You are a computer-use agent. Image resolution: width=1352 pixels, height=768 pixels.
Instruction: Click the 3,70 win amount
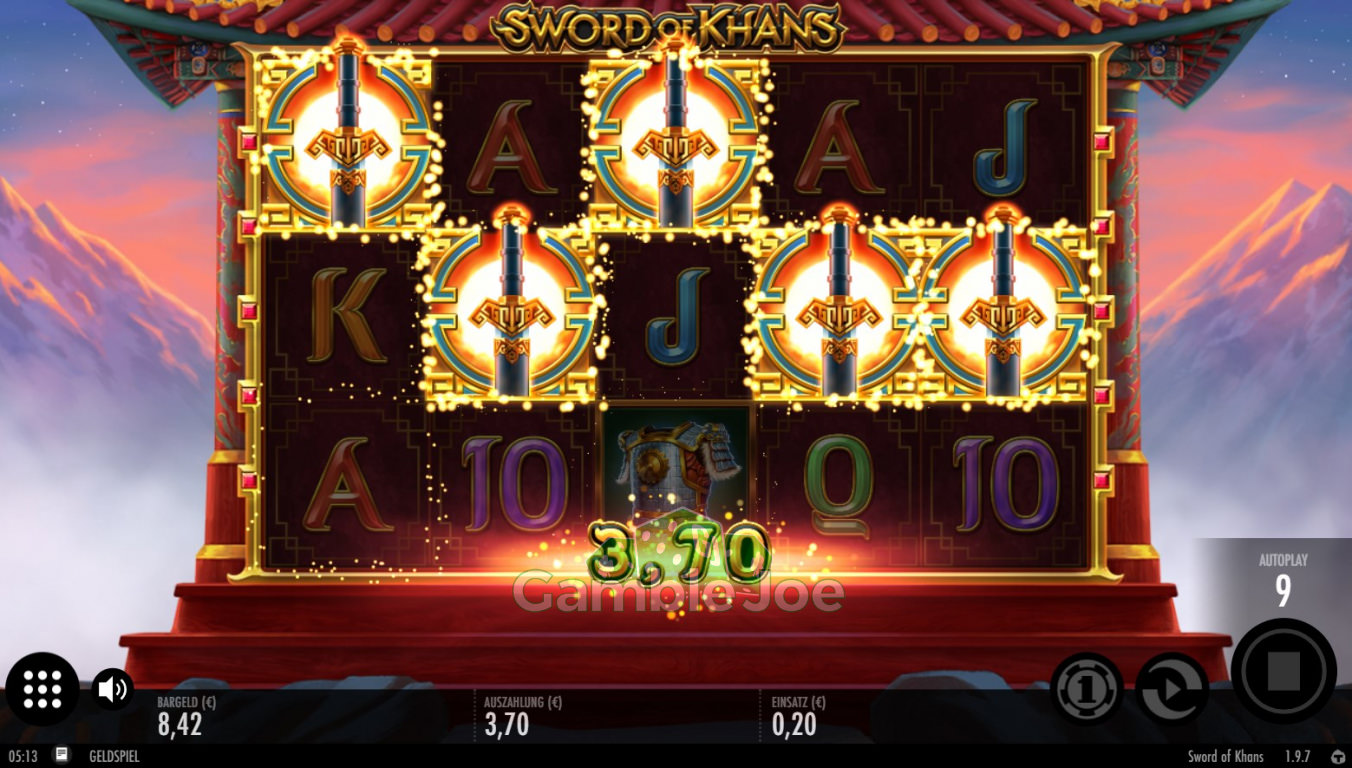[680, 554]
